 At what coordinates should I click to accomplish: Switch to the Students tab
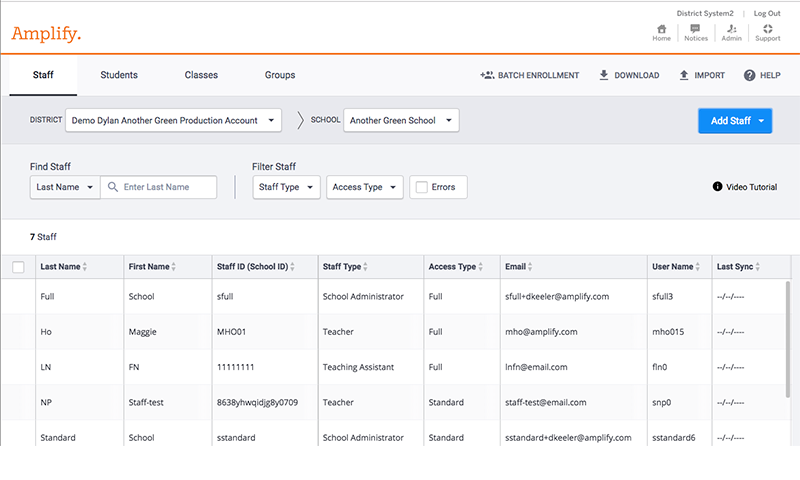coord(119,75)
